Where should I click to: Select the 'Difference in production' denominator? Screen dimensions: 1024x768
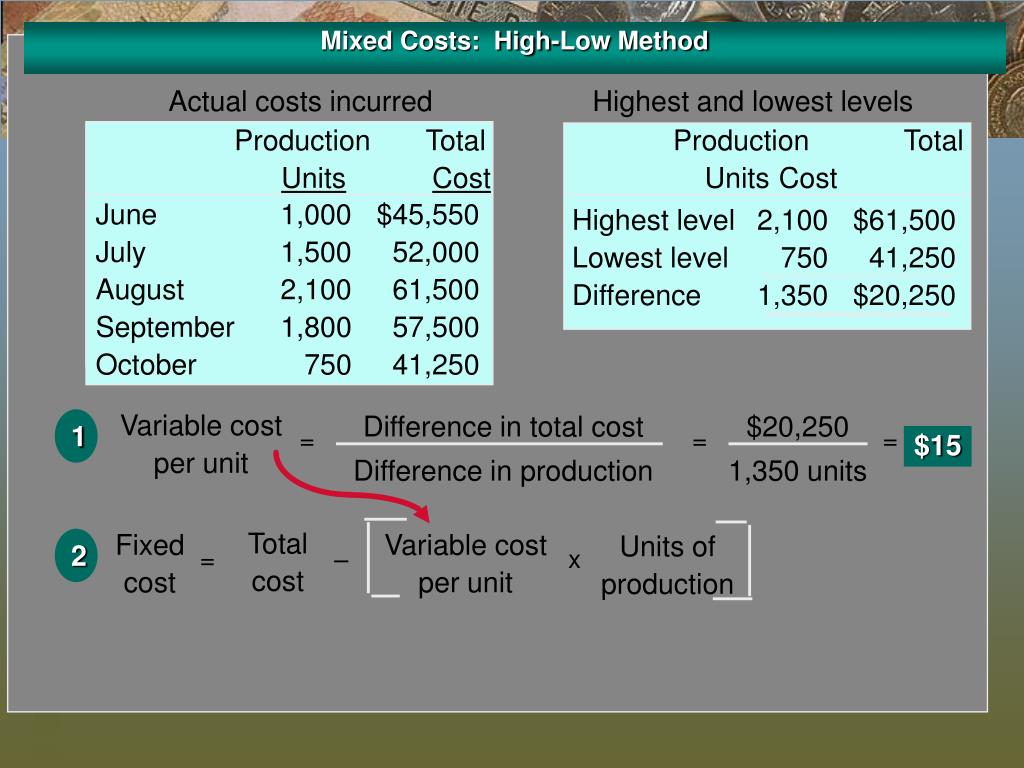(503, 471)
